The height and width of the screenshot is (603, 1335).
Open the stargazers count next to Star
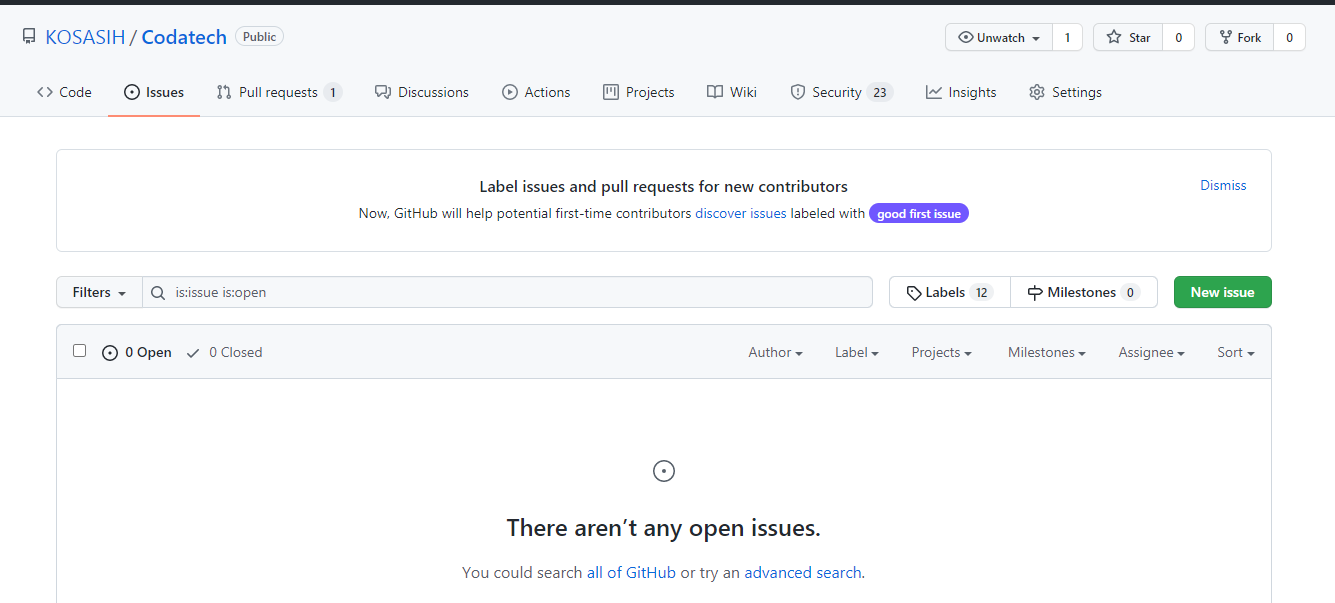click(1179, 38)
